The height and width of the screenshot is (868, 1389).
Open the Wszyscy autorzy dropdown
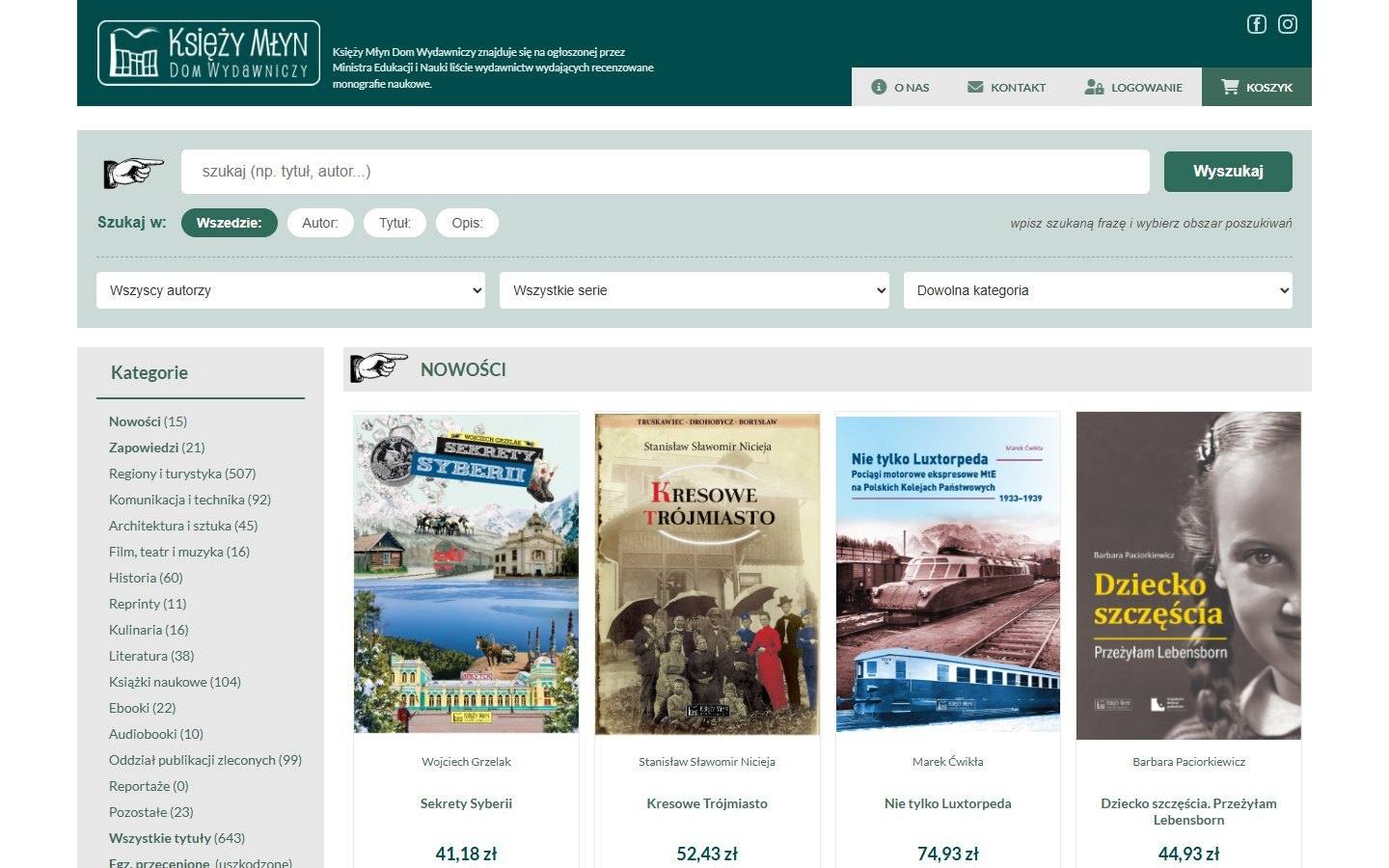coord(290,290)
